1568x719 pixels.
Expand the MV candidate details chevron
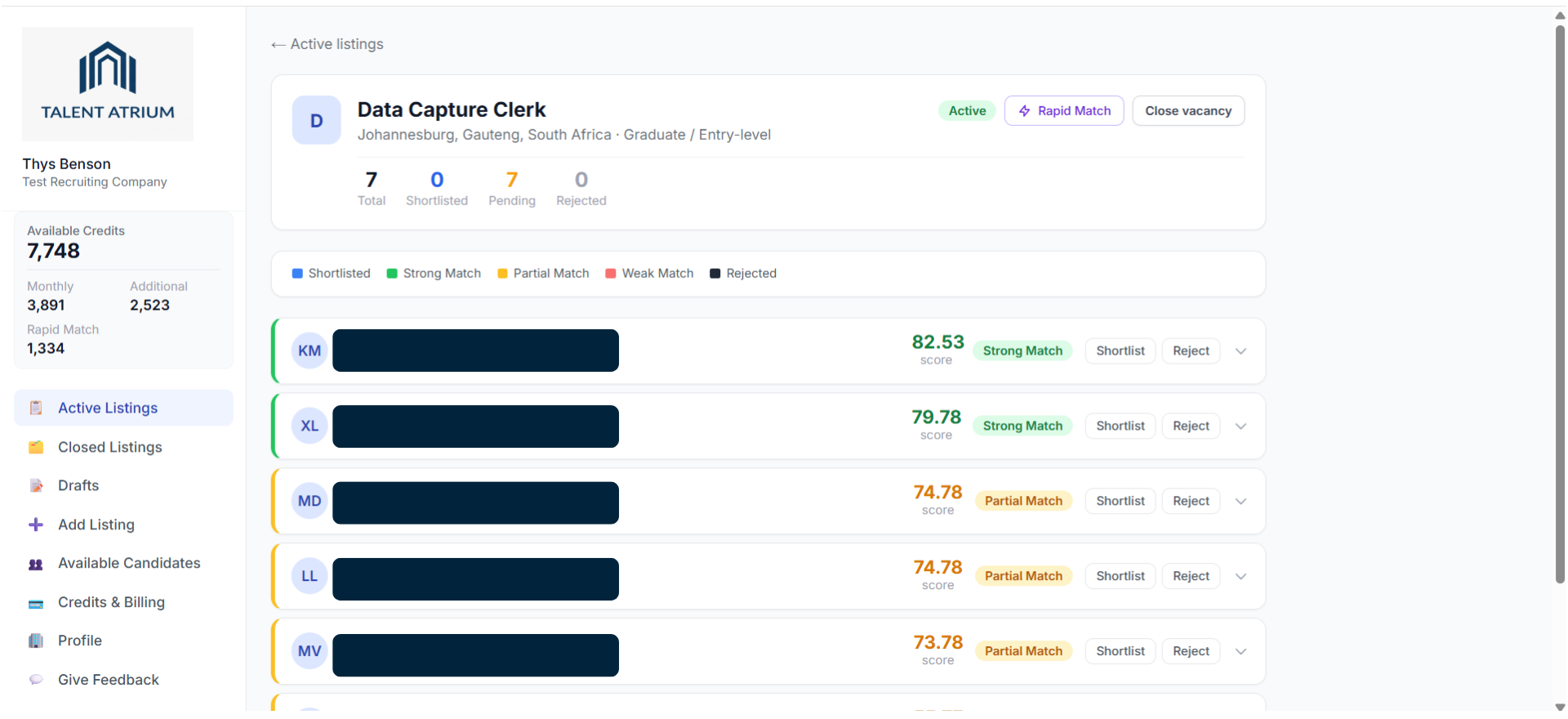click(x=1241, y=652)
